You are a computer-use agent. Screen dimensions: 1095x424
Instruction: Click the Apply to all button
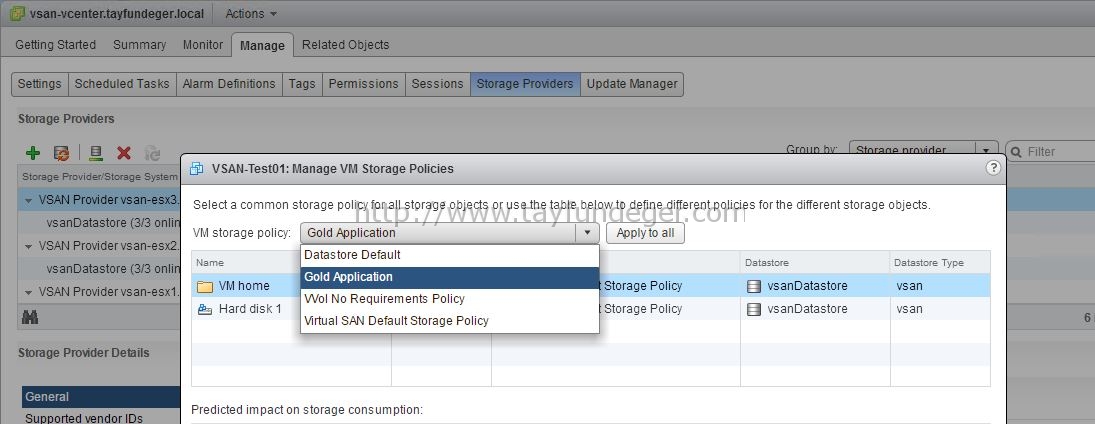pyautogui.click(x=645, y=233)
